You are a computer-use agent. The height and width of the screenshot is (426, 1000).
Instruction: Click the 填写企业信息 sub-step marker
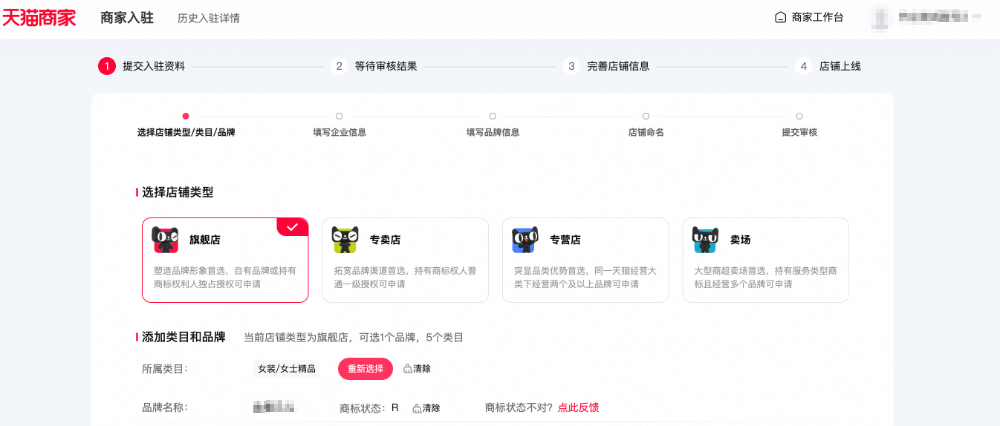point(339,116)
